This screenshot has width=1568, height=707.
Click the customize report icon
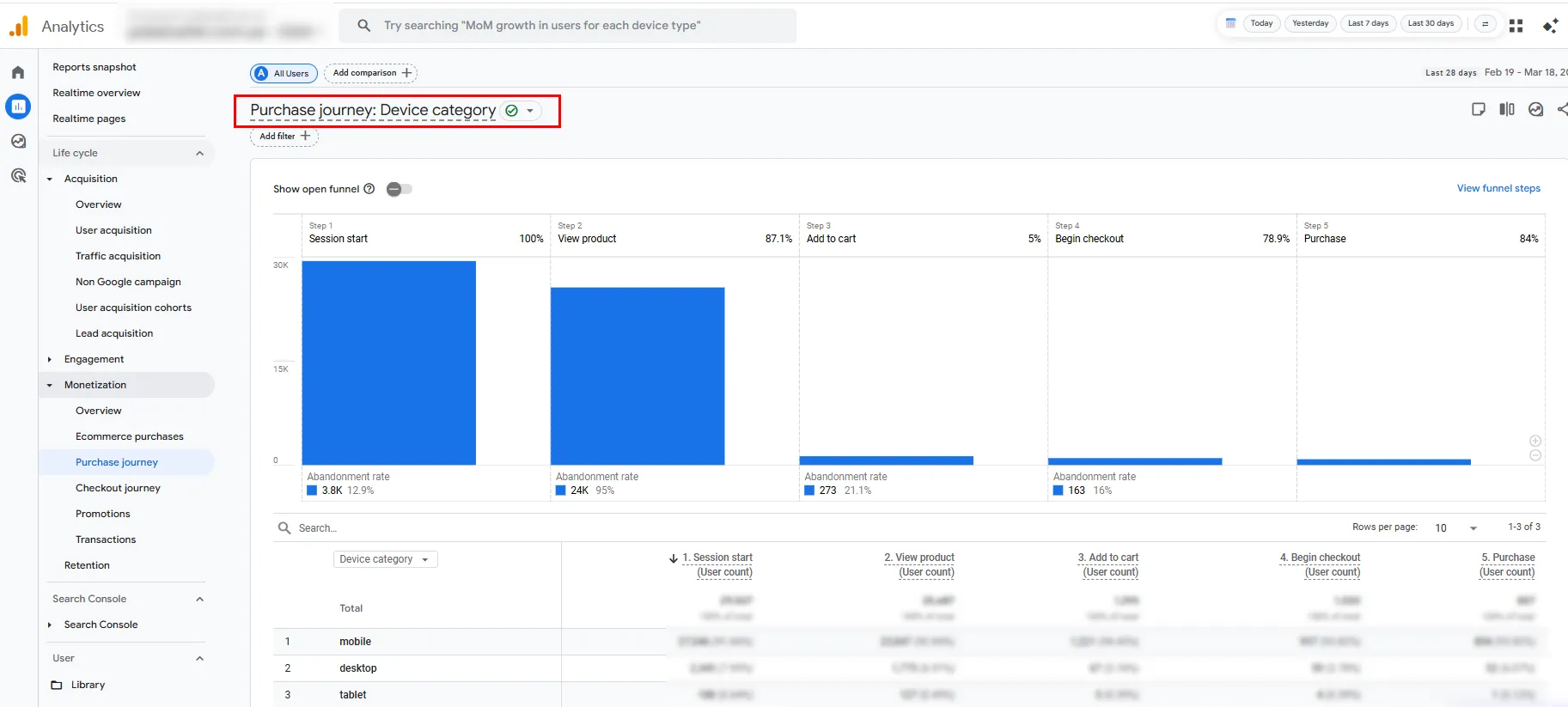tap(1478, 109)
